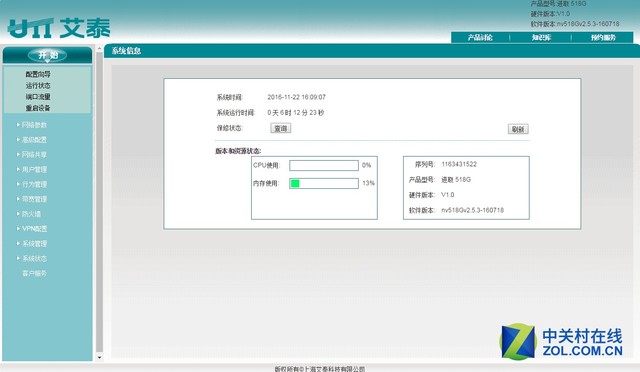Open 配置向导 in the sidebar
The height and width of the screenshot is (372, 640).
pyautogui.click(x=38, y=74)
